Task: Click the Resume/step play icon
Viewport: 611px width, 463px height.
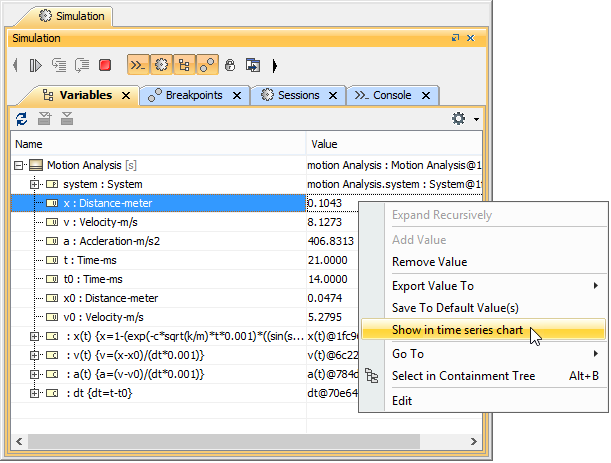Action: pos(36,65)
